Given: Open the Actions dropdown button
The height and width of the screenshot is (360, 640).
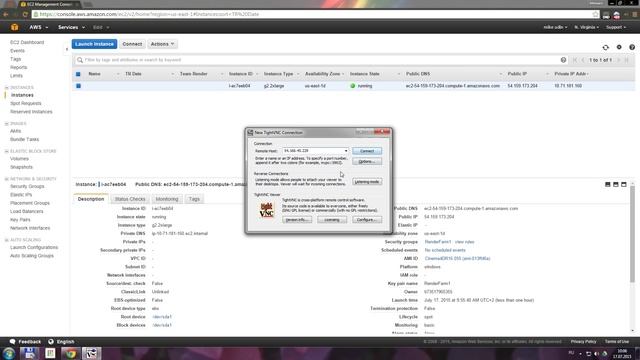Looking at the screenshot, I should click(162, 44).
